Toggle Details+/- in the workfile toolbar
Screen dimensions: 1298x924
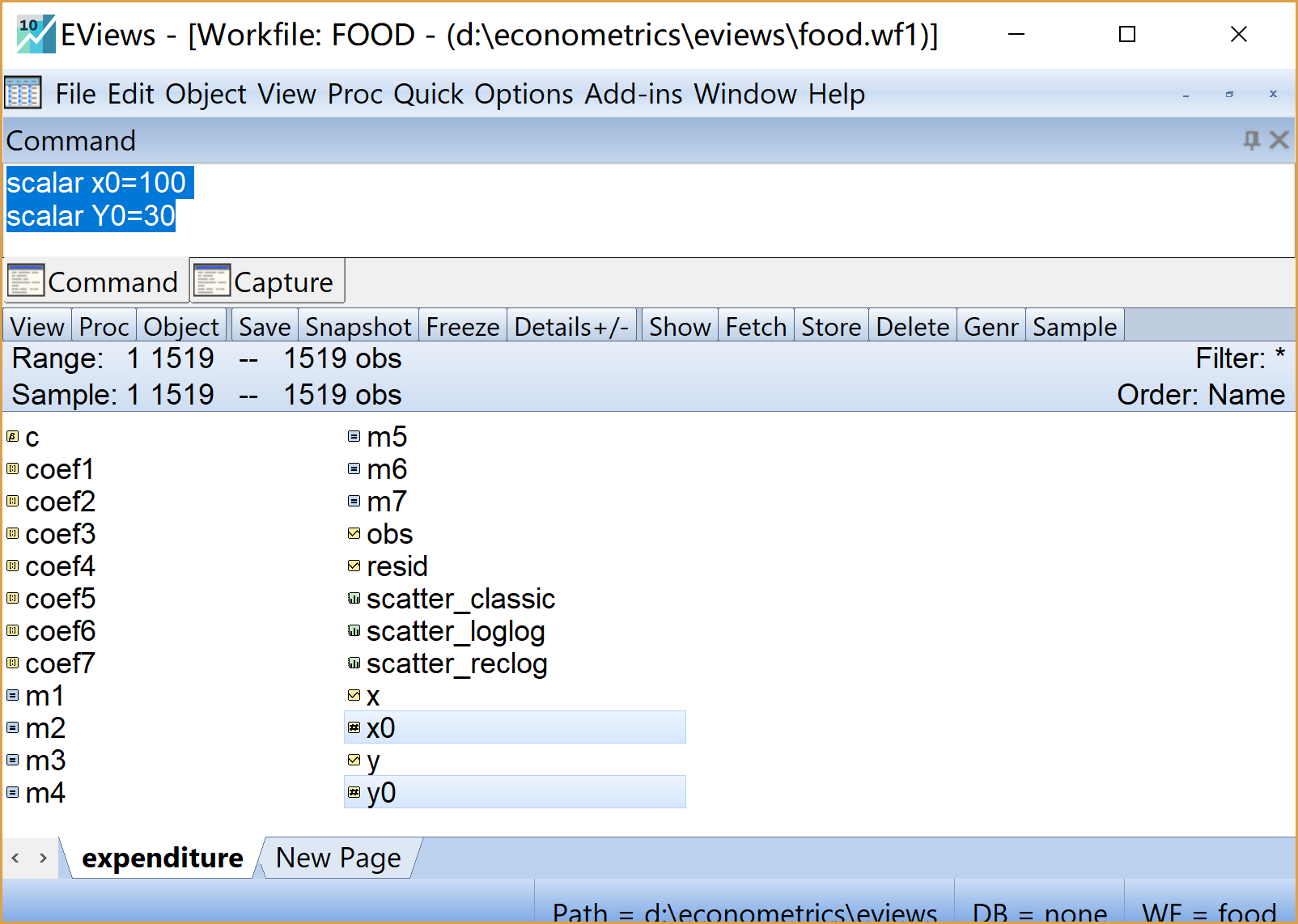pos(571,327)
